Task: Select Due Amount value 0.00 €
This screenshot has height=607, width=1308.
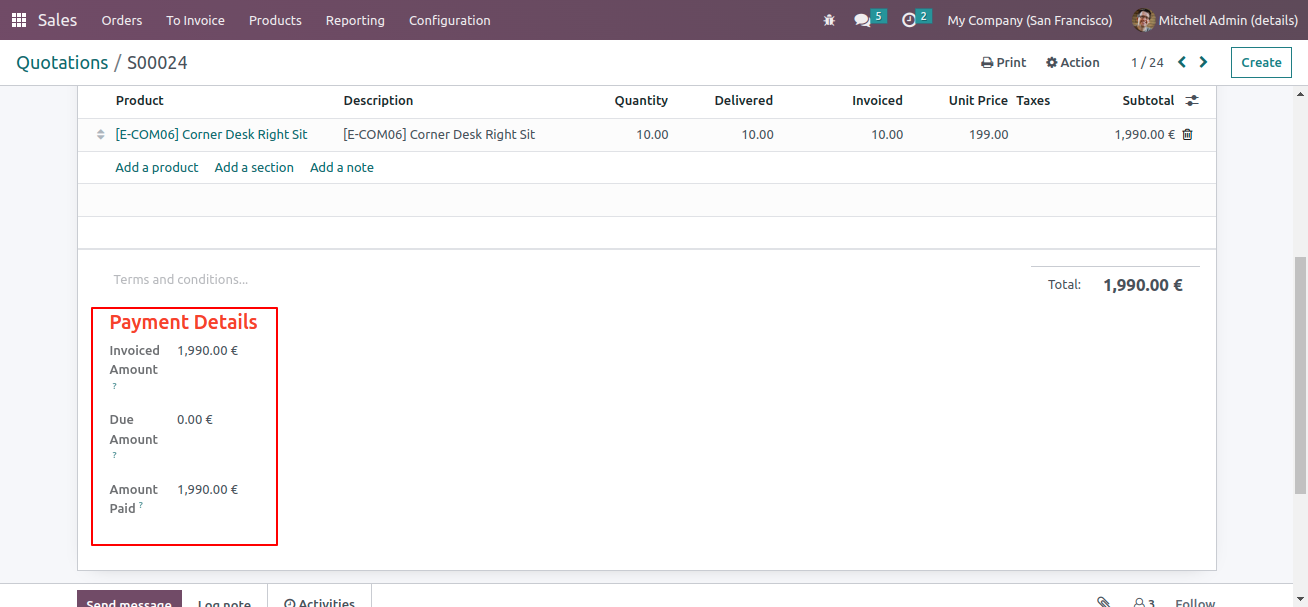Action: (195, 419)
